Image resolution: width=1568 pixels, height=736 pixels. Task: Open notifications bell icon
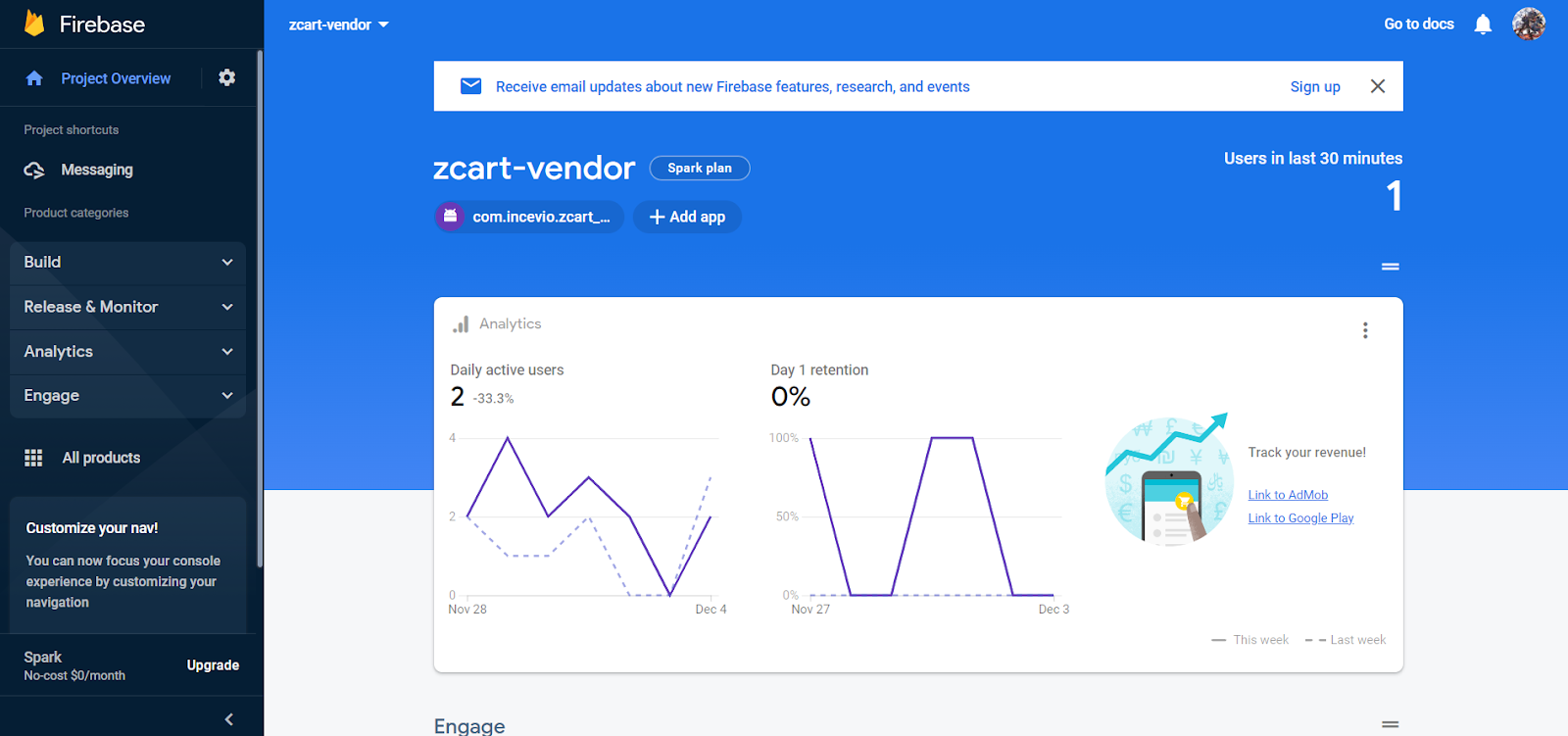[1484, 25]
